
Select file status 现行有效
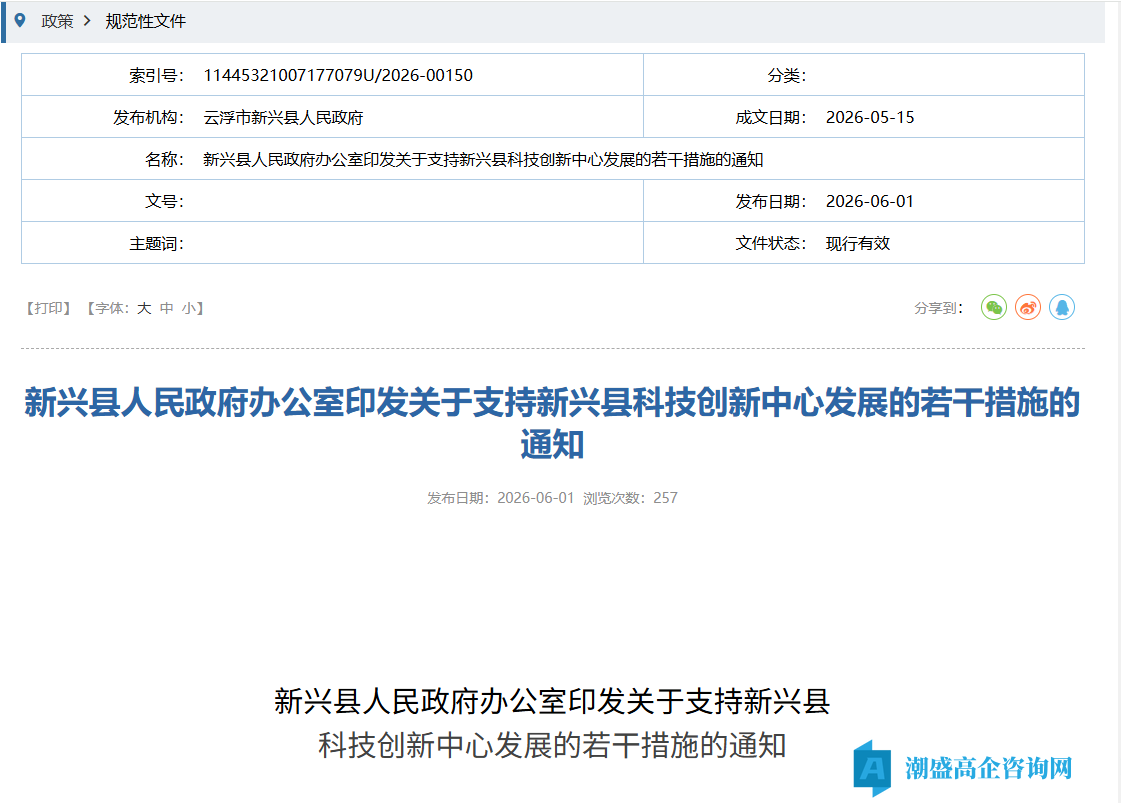[x=858, y=244]
